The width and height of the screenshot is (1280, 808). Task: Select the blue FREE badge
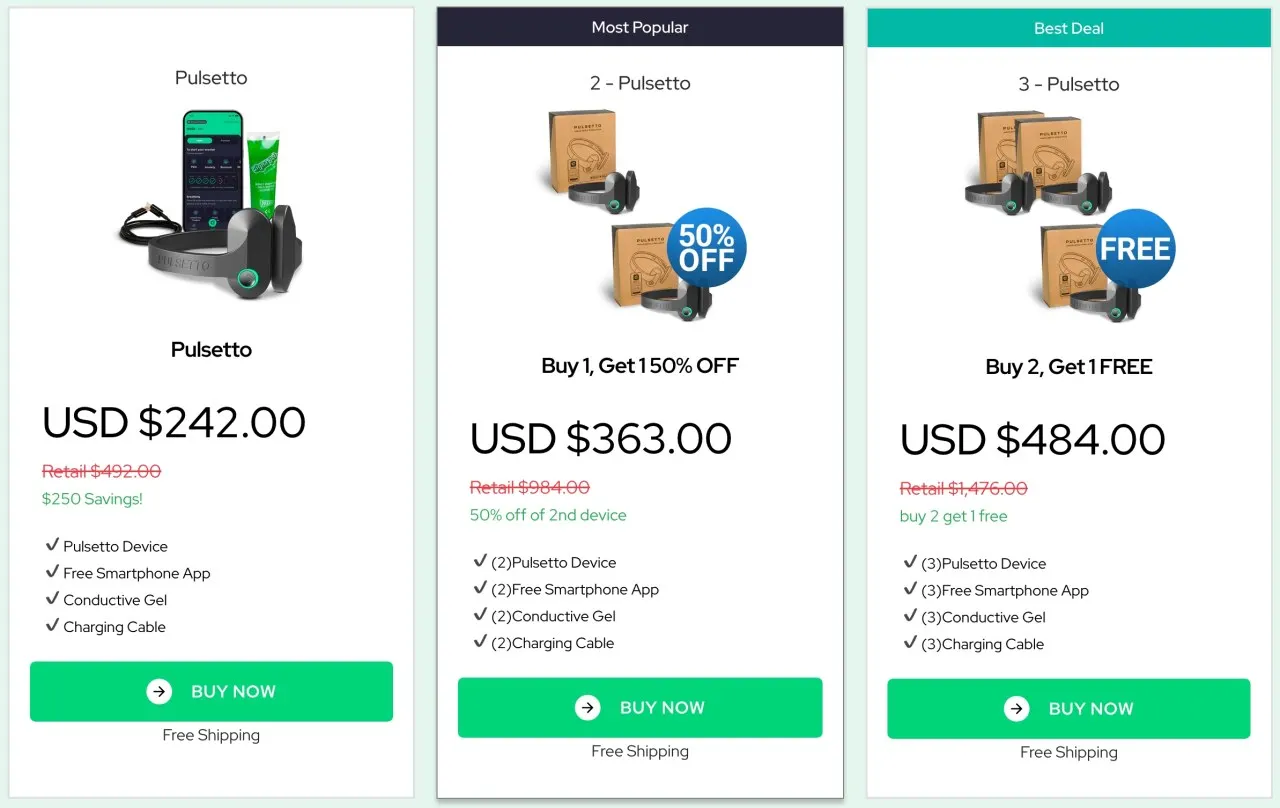1135,250
